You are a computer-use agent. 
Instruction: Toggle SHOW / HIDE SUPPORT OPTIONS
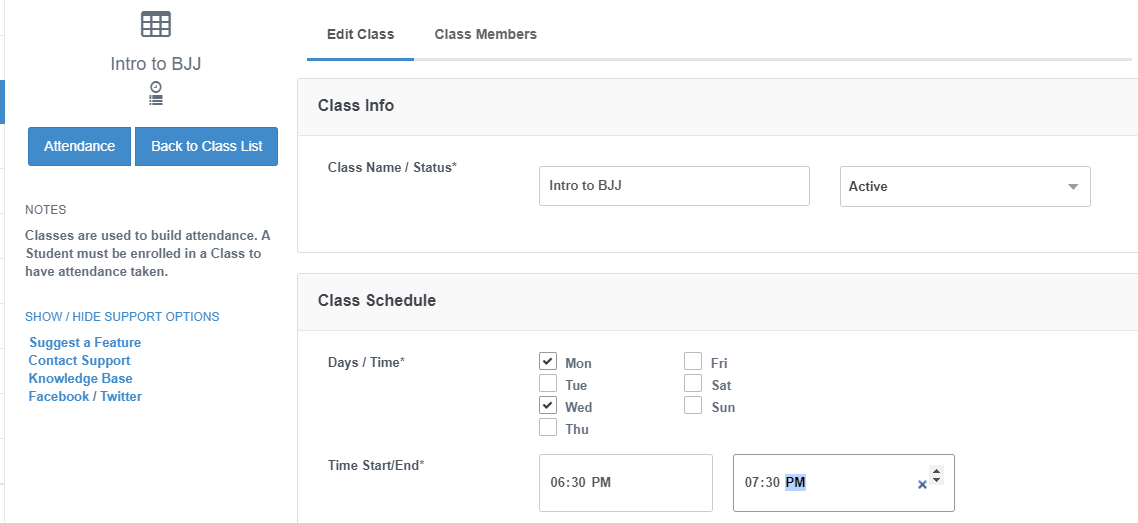(x=122, y=317)
